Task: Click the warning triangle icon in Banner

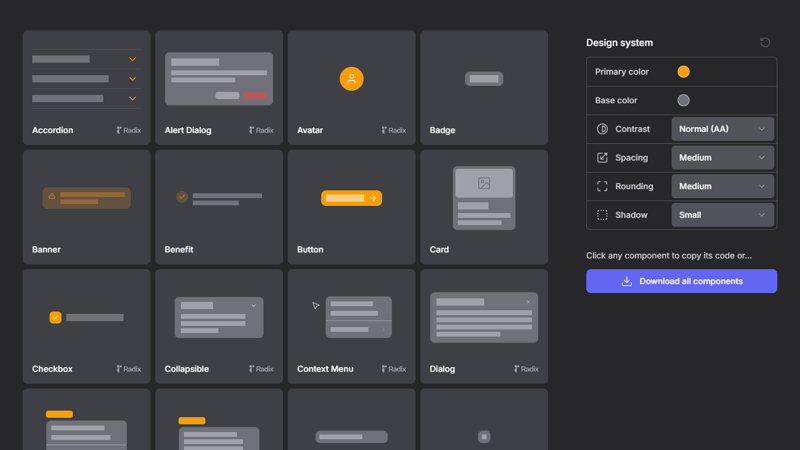Action: pos(52,197)
